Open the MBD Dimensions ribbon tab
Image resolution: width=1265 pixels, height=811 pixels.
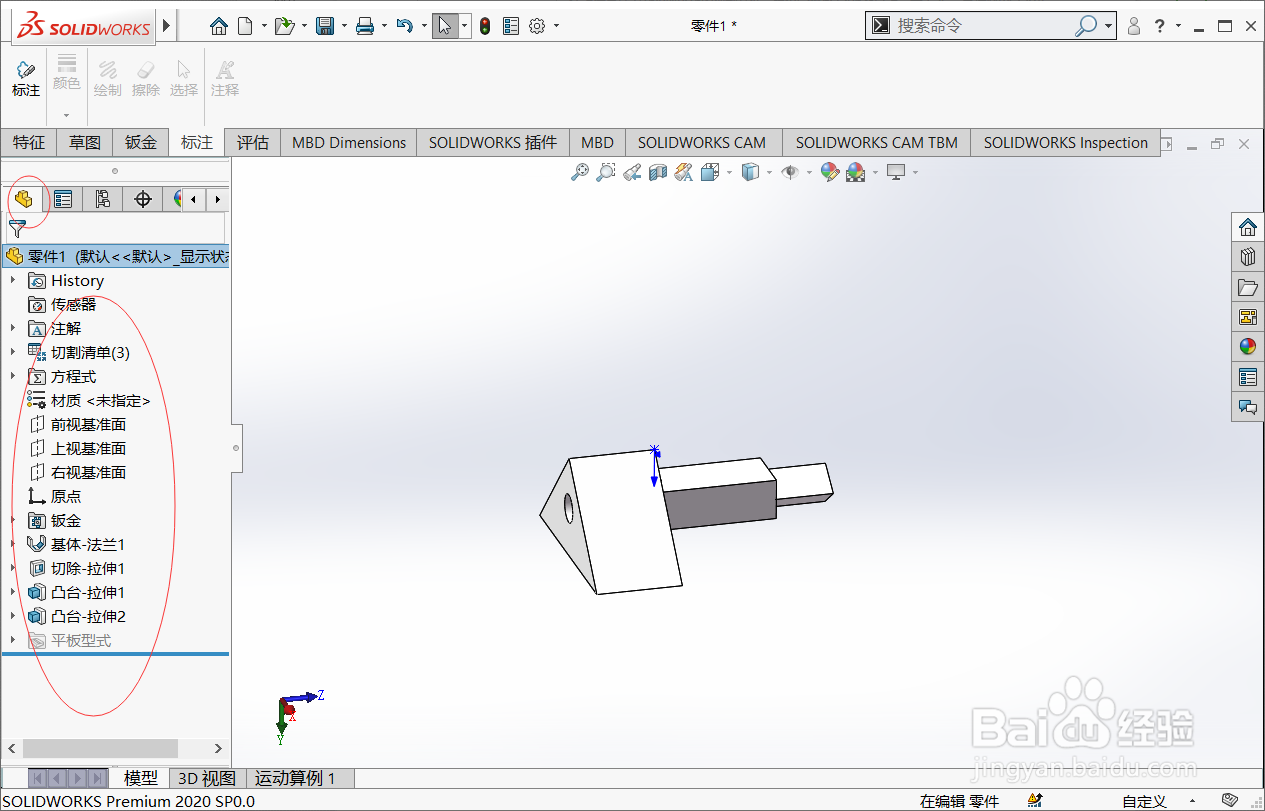click(x=349, y=142)
